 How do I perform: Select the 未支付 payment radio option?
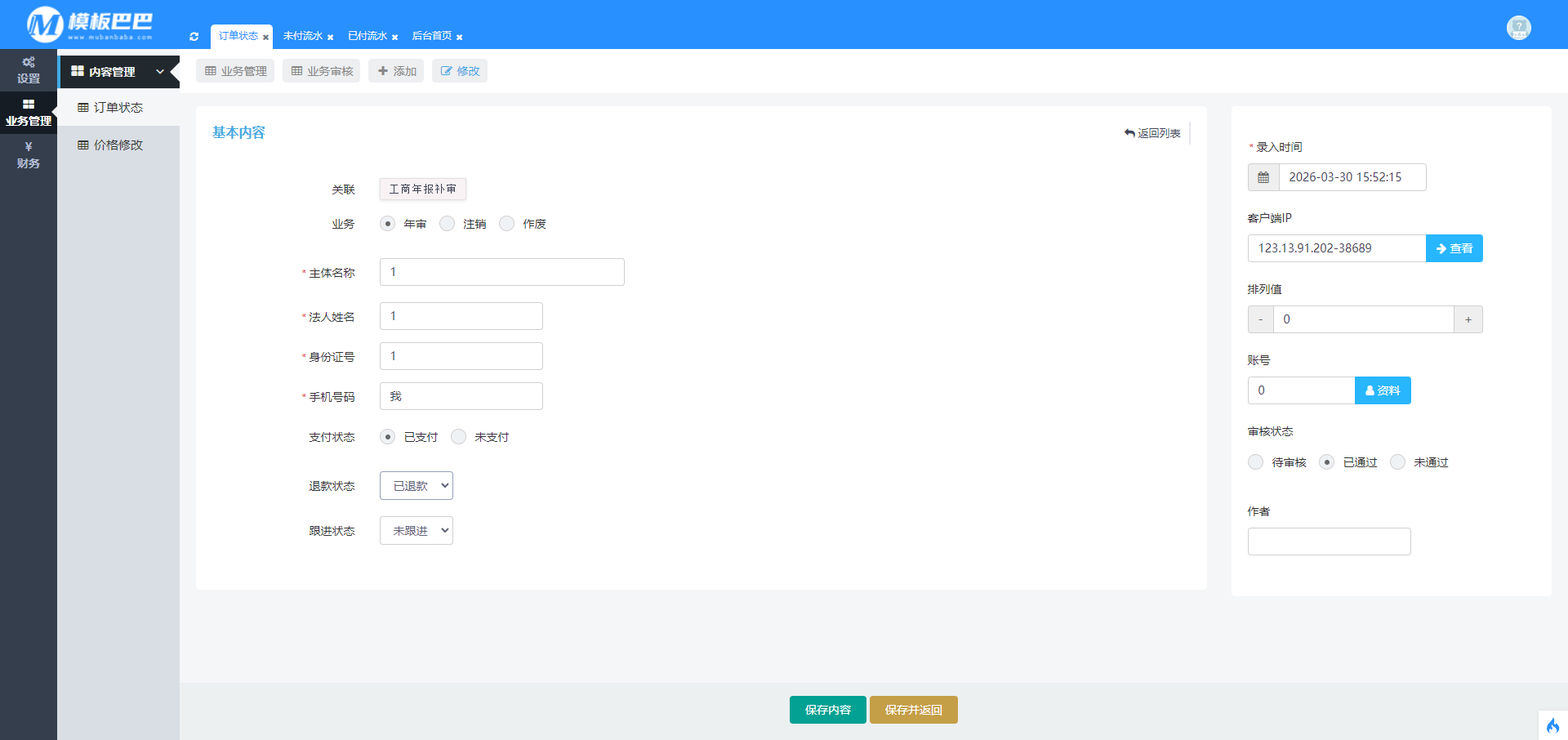coord(459,437)
